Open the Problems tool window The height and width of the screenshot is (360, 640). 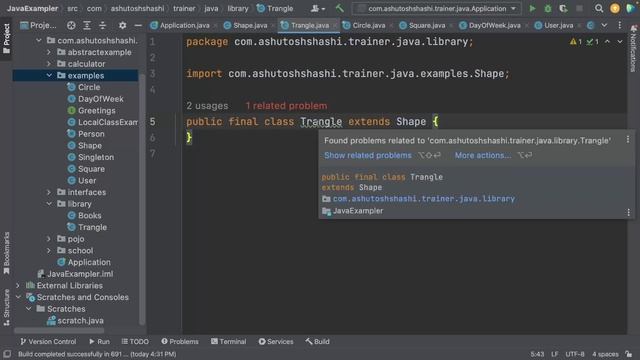(180, 341)
